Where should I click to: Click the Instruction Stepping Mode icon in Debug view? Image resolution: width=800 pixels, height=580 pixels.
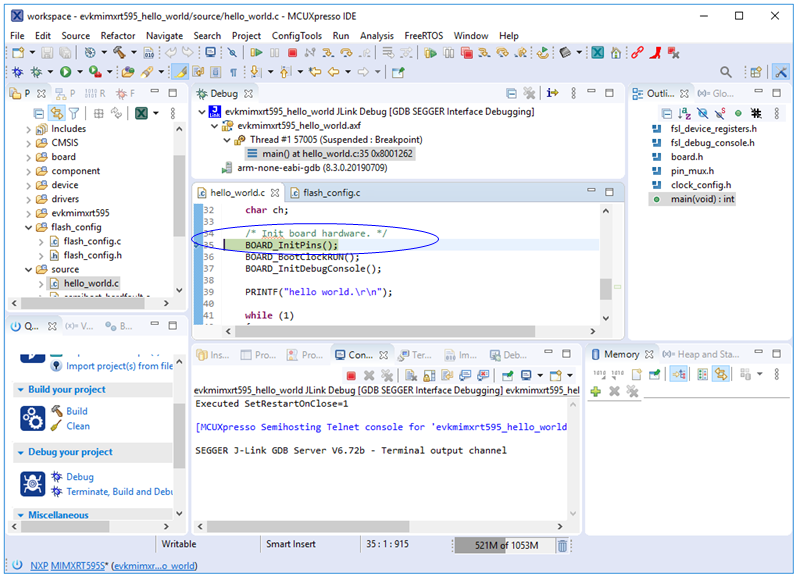pyautogui.click(x=552, y=93)
